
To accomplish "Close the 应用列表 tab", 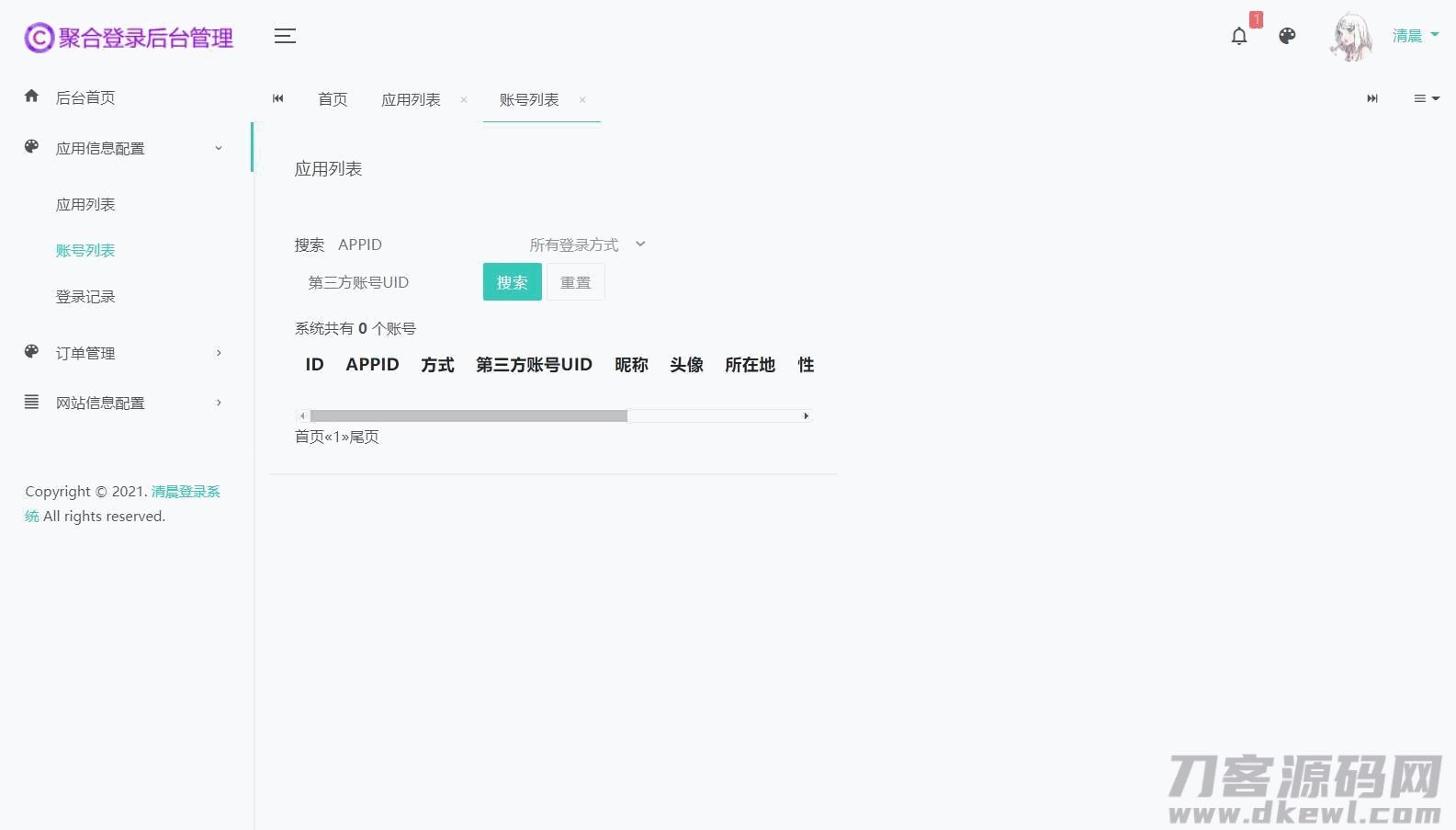I will click(464, 100).
